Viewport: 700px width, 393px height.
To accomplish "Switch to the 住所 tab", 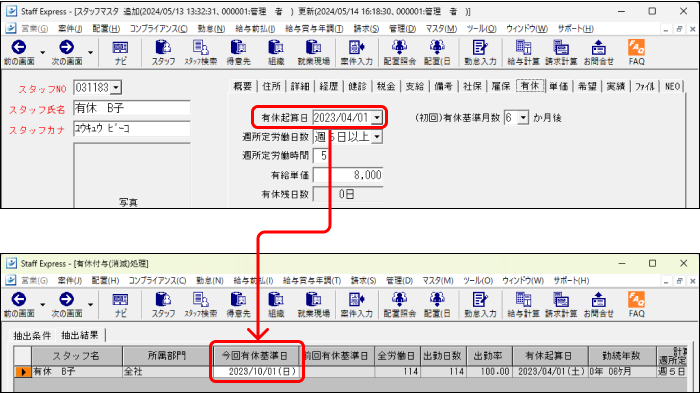I will [271, 86].
